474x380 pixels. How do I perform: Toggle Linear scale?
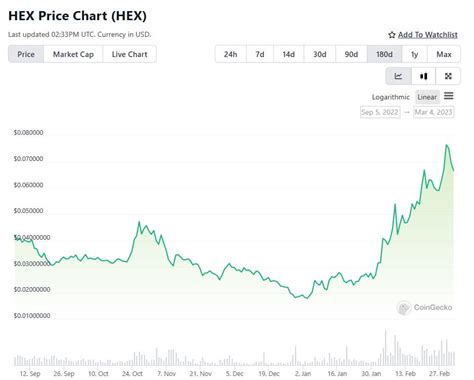[427, 97]
